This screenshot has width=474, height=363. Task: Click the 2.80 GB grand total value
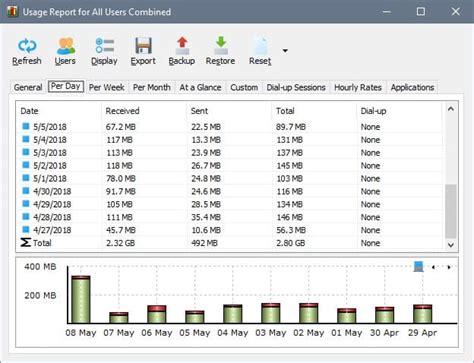[290, 243]
